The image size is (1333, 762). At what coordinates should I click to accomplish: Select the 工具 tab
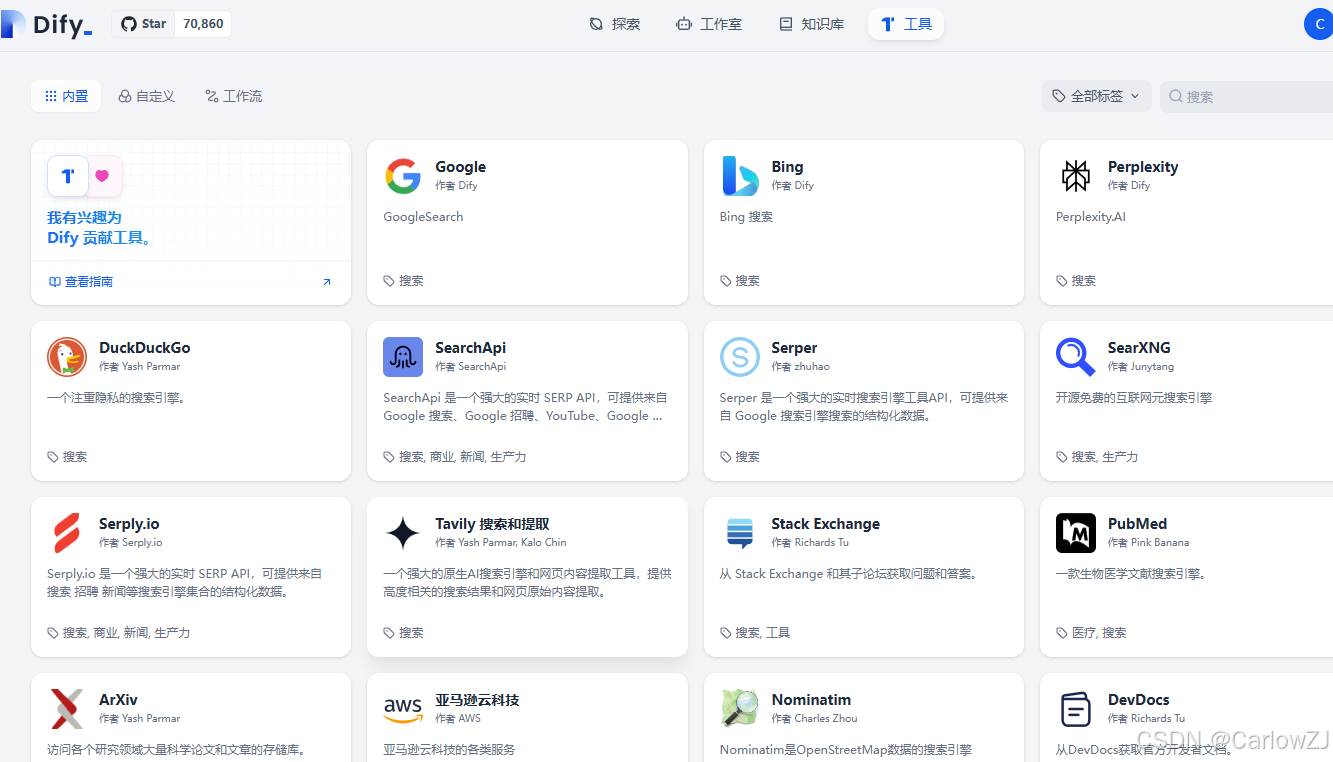click(906, 24)
